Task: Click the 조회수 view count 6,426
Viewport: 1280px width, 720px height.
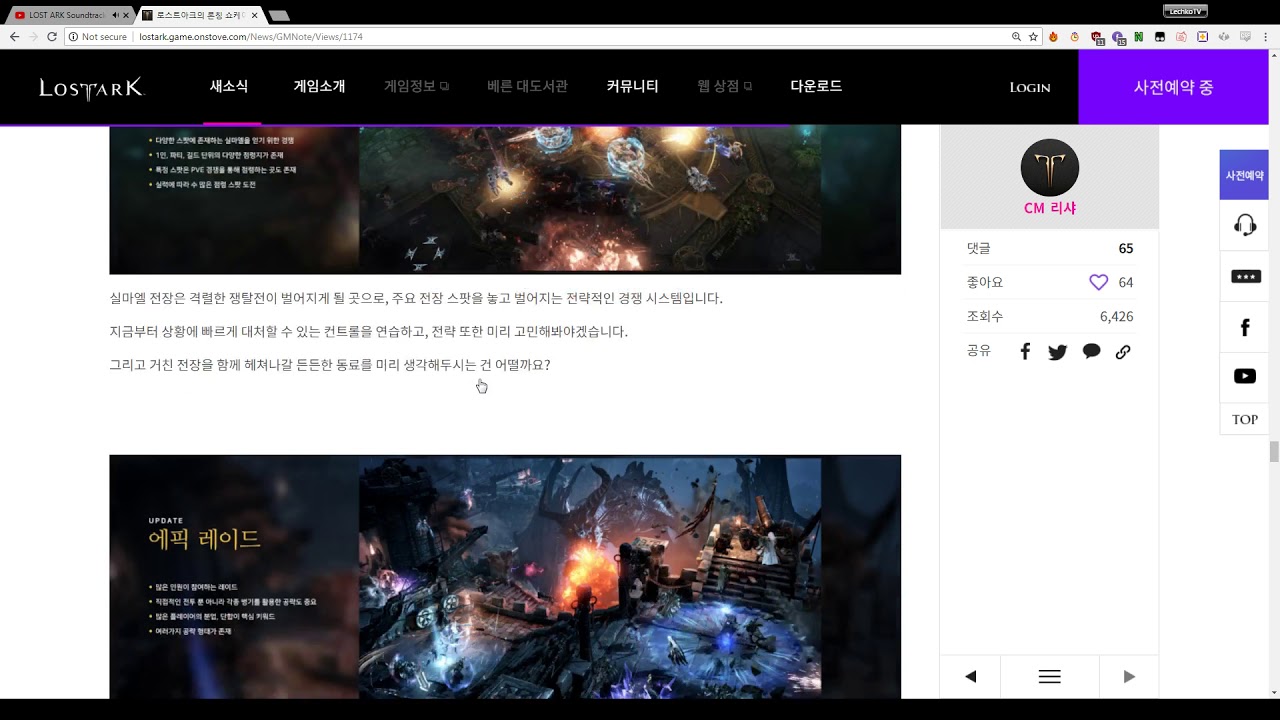Action: coord(1116,316)
